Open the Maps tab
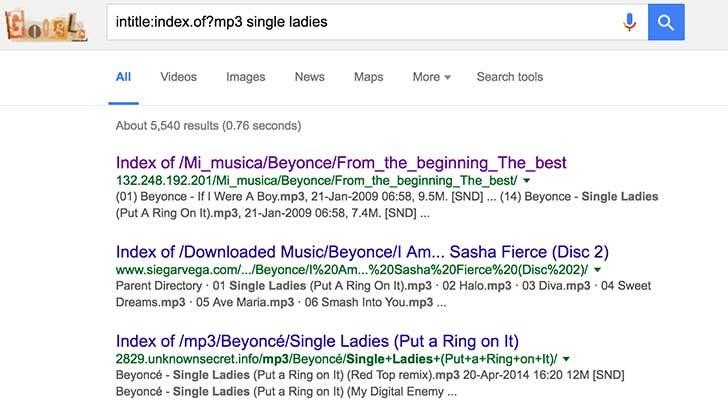 coord(369,77)
